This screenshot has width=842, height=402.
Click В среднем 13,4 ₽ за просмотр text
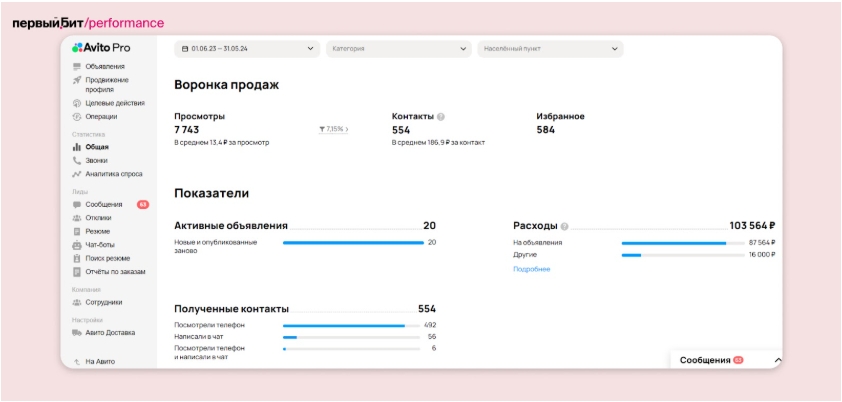click(x=222, y=143)
